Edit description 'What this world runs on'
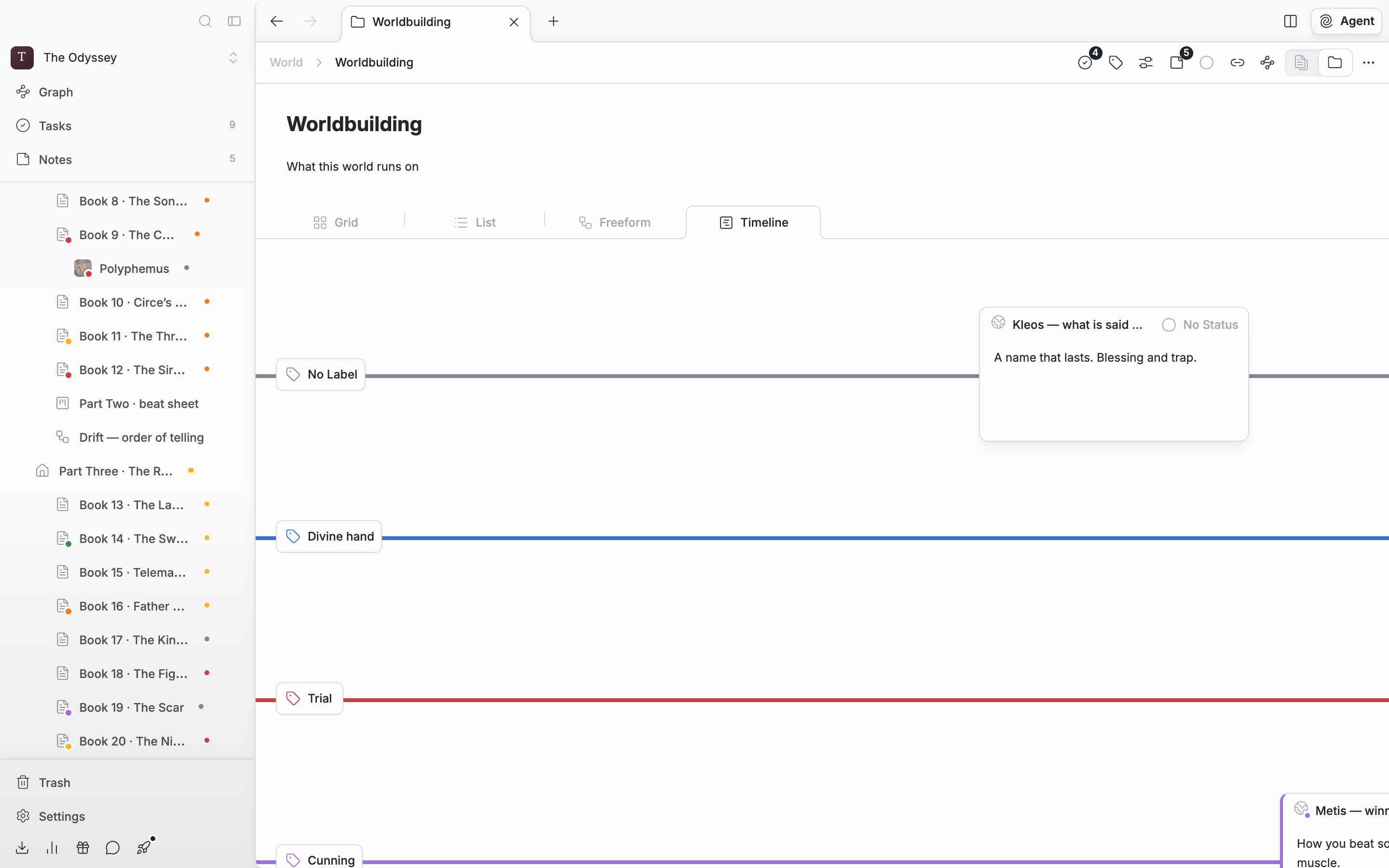1389x868 pixels. pyautogui.click(x=353, y=166)
